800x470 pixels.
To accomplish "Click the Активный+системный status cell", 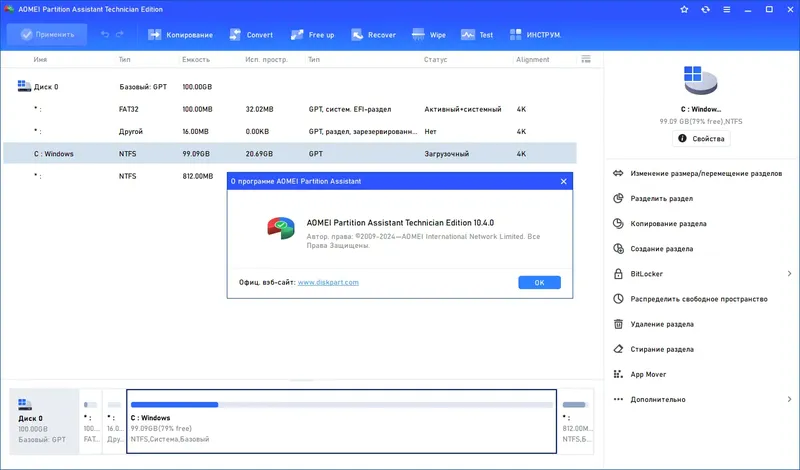I will [x=463, y=109].
